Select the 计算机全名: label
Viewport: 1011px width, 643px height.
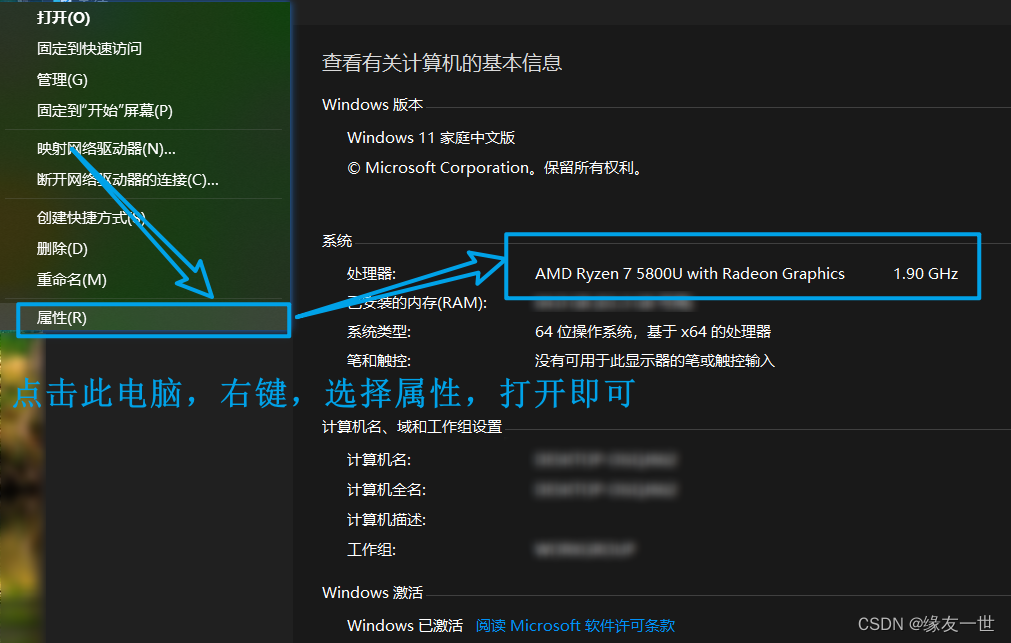[386, 490]
